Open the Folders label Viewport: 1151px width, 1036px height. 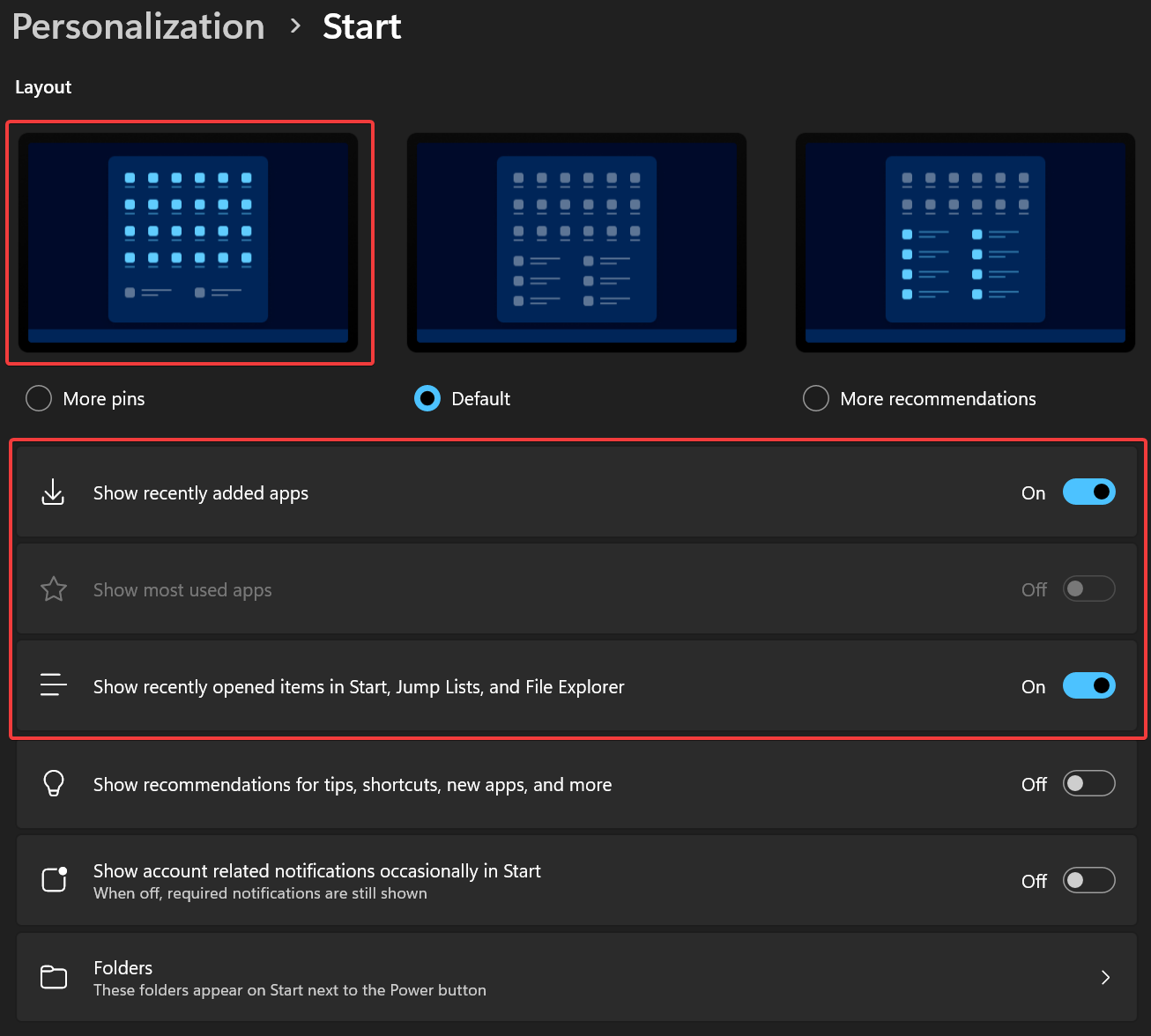coord(123,968)
